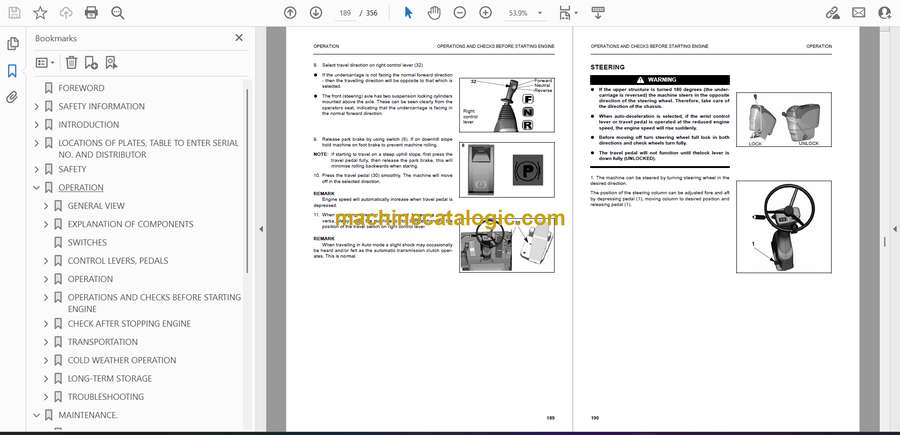The width and height of the screenshot is (900, 435).
Task: Expand the INTRODUCTION bookmark
Action: click(37, 125)
